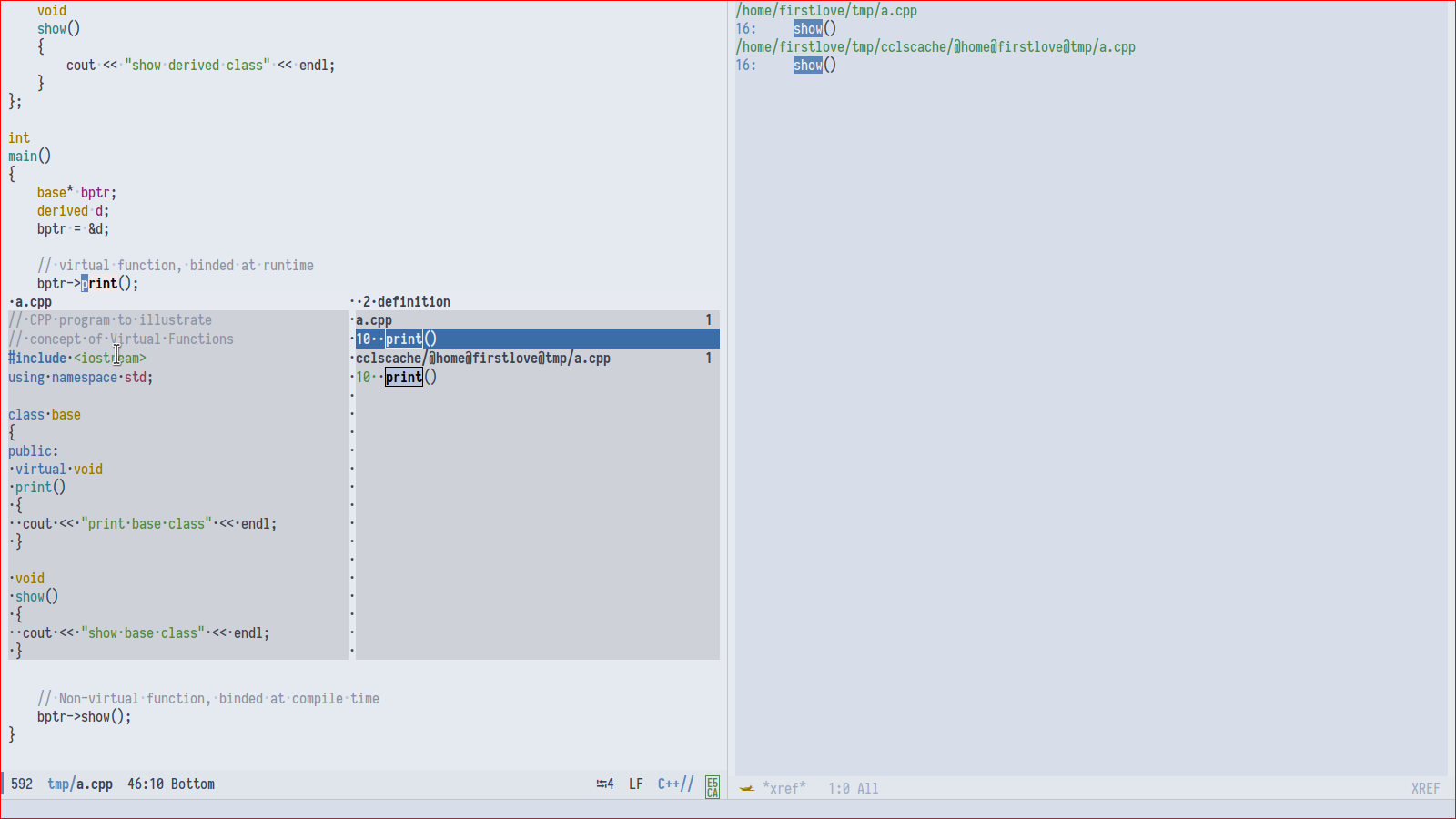The image size is (1456, 819).
Task: Click the indentation width indicator showing 4
Action: click(x=605, y=784)
